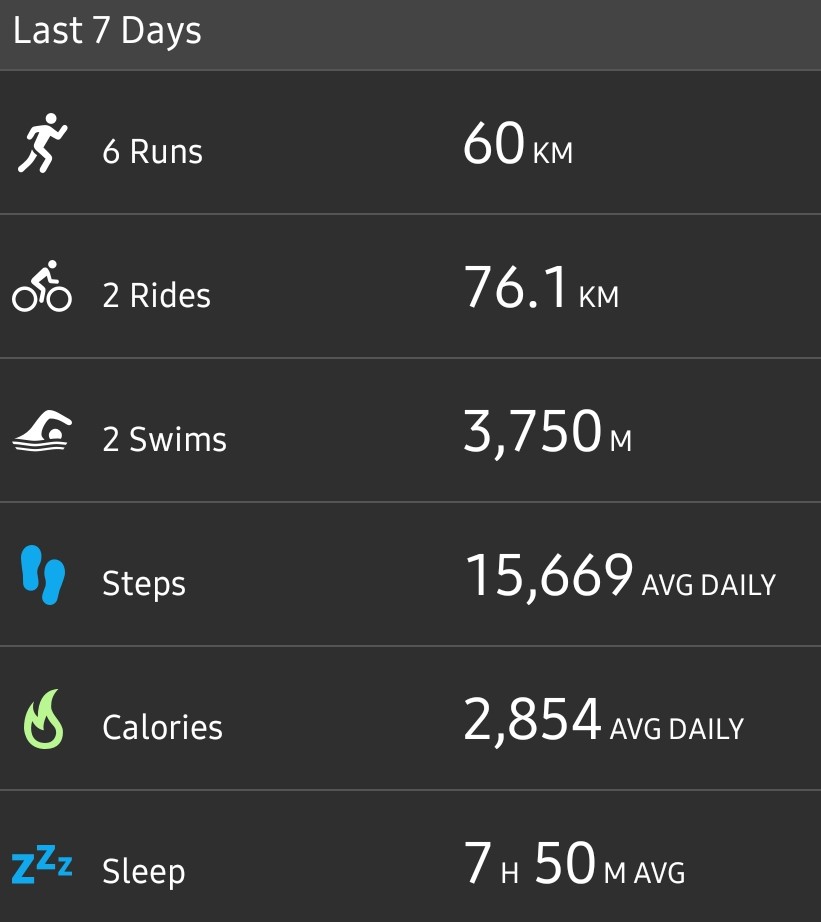Tap the blue footprints icon
The height and width of the screenshot is (922, 821).
coord(42,575)
